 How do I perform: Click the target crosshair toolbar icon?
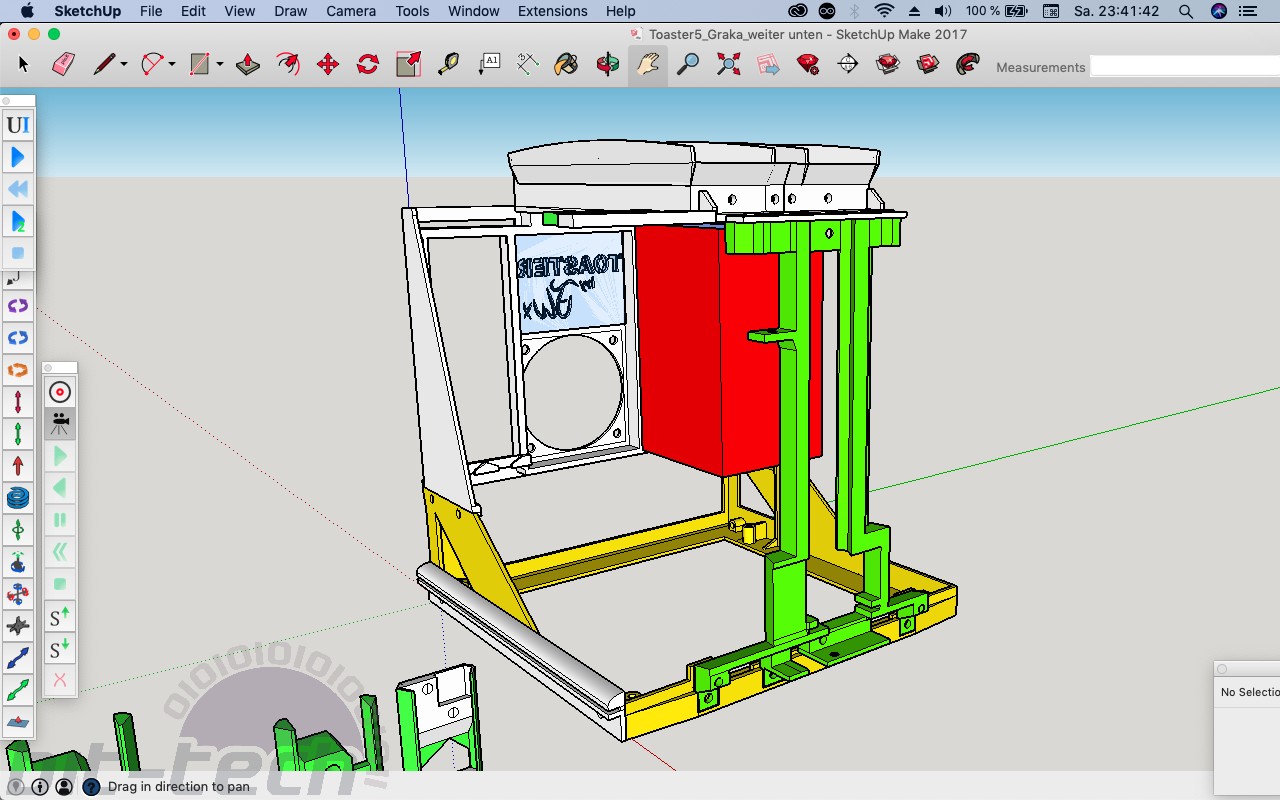[x=848, y=65]
